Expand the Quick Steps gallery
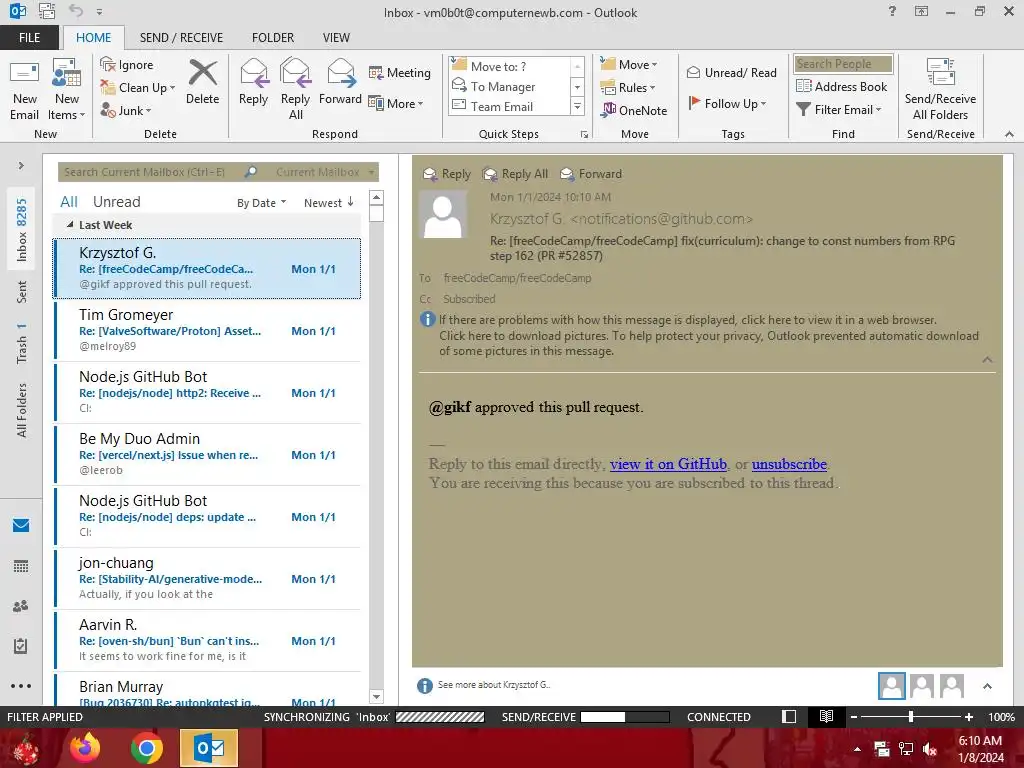Viewport: 1024px width, 768px height. pyautogui.click(x=577, y=106)
